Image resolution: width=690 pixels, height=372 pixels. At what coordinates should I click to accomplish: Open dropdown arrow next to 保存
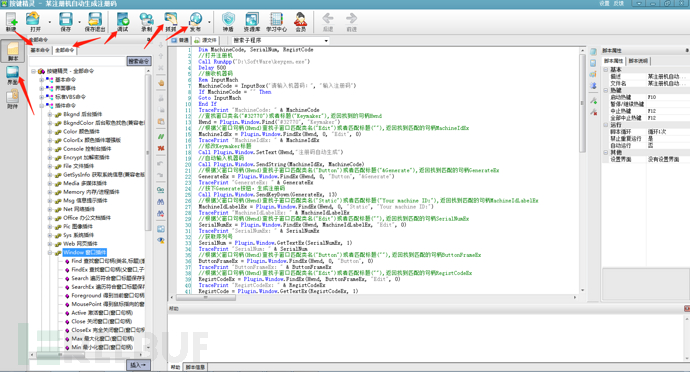tap(80, 22)
